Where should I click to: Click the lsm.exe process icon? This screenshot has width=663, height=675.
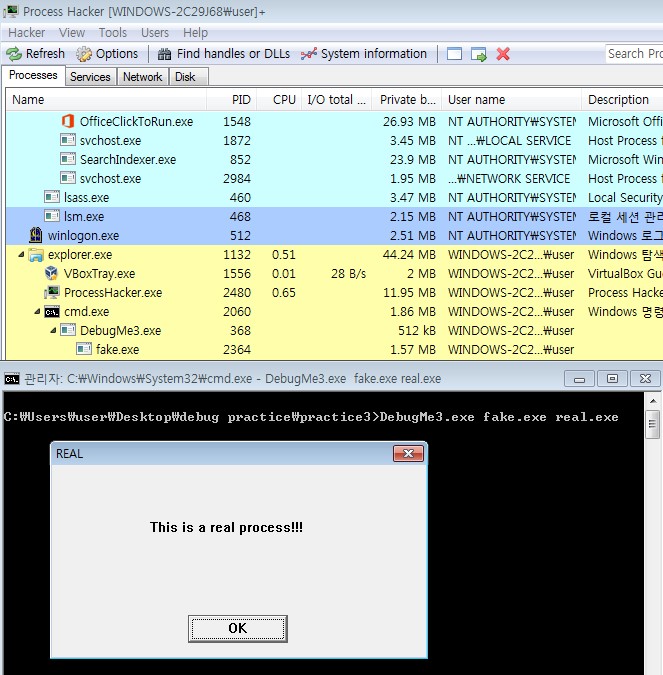click(52, 216)
